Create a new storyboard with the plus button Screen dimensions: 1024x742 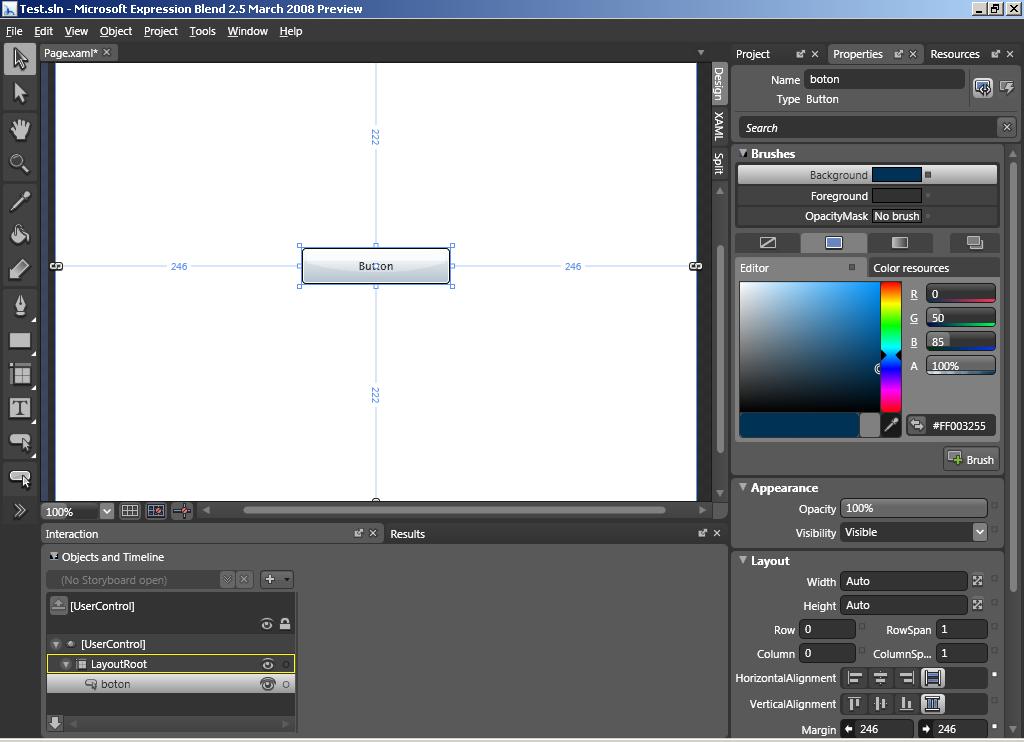pyautogui.click(x=270, y=579)
